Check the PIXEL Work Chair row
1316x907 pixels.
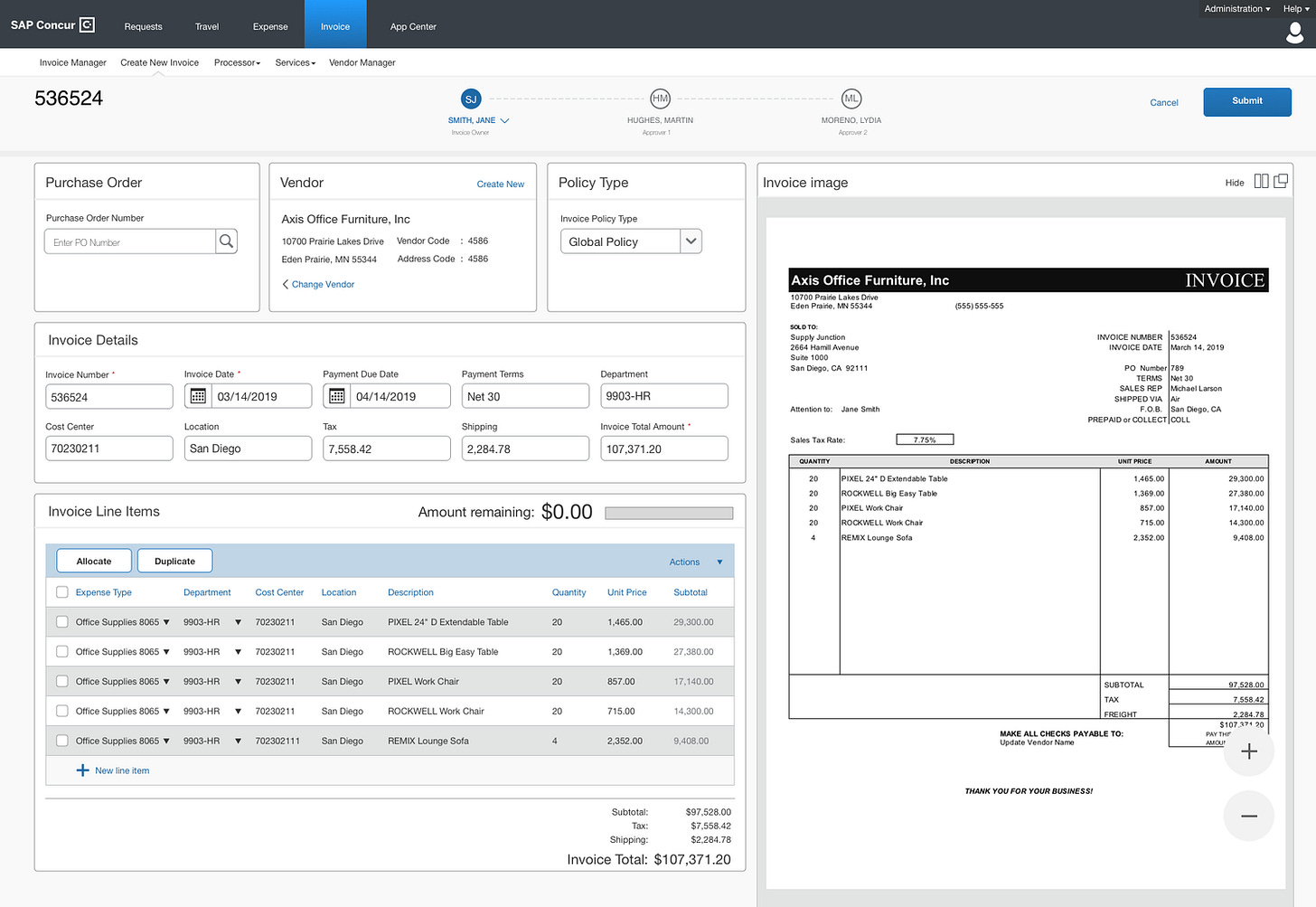pyautogui.click(x=62, y=682)
